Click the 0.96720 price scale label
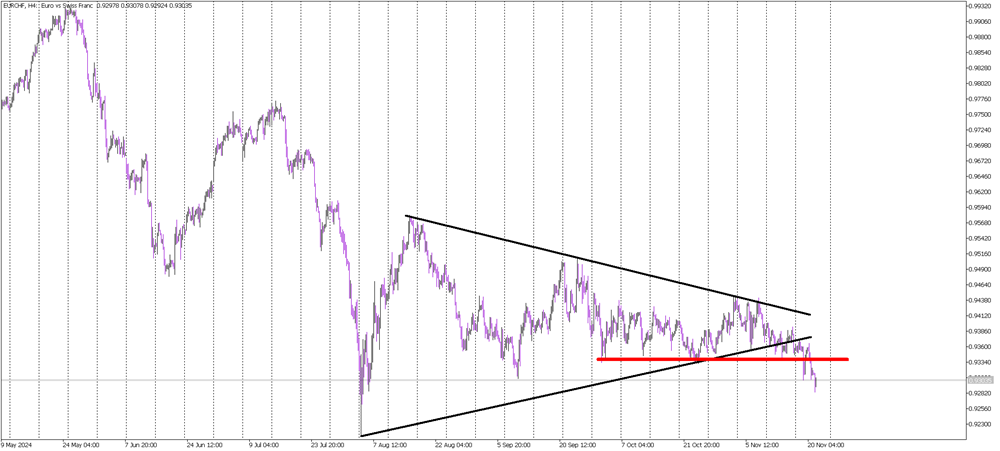Viewport: 1000px width, 451px height. click(x=980, y=161)
